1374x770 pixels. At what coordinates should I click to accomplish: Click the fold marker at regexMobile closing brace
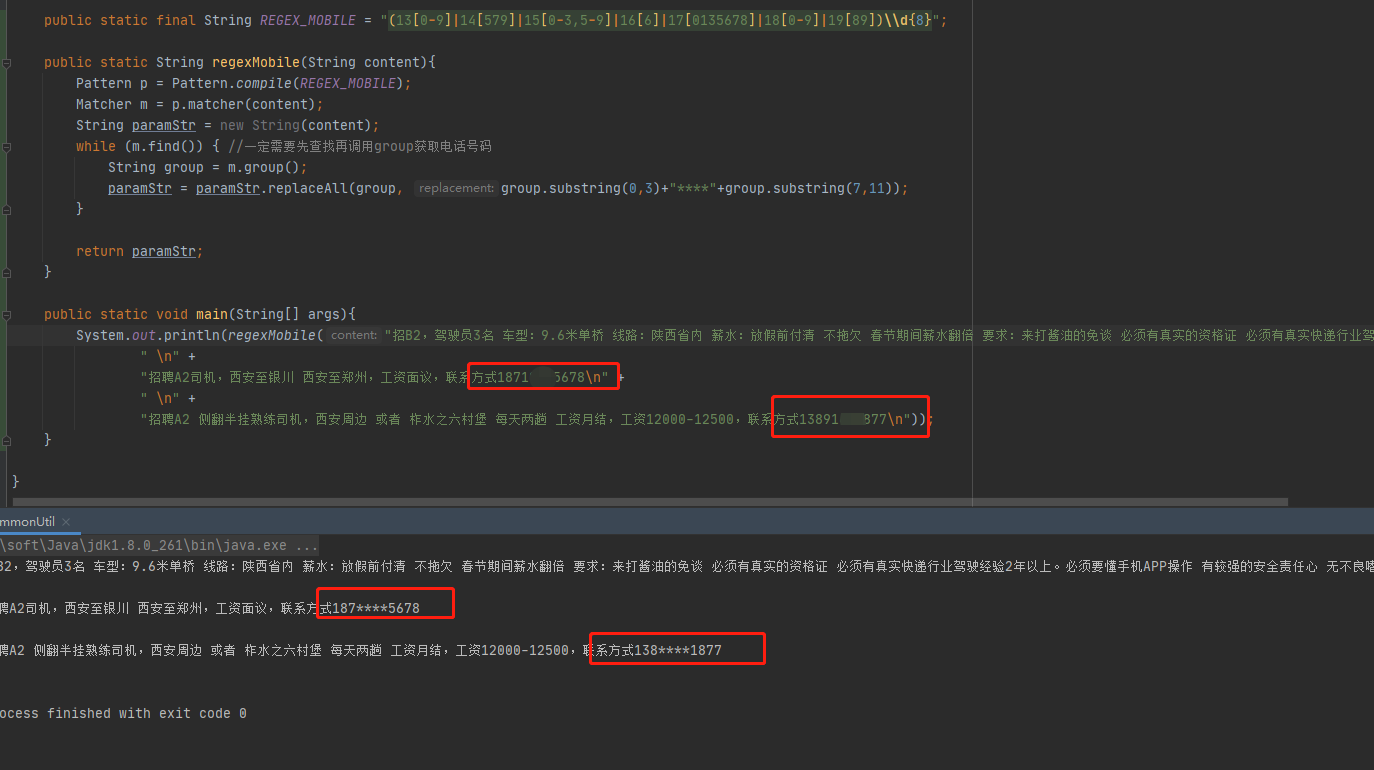[x=6, y=271]
